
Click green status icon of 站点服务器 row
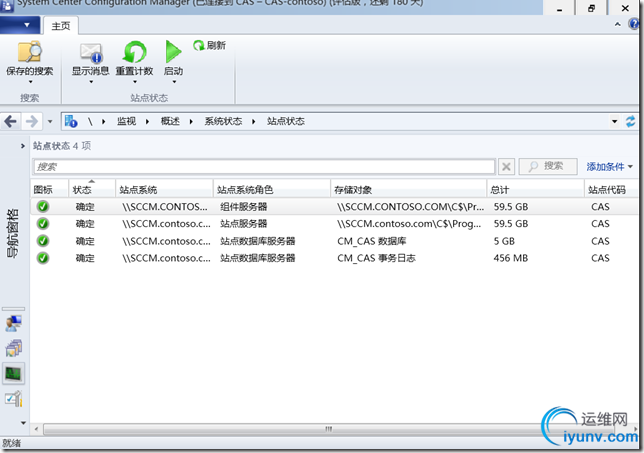(43, 224)
